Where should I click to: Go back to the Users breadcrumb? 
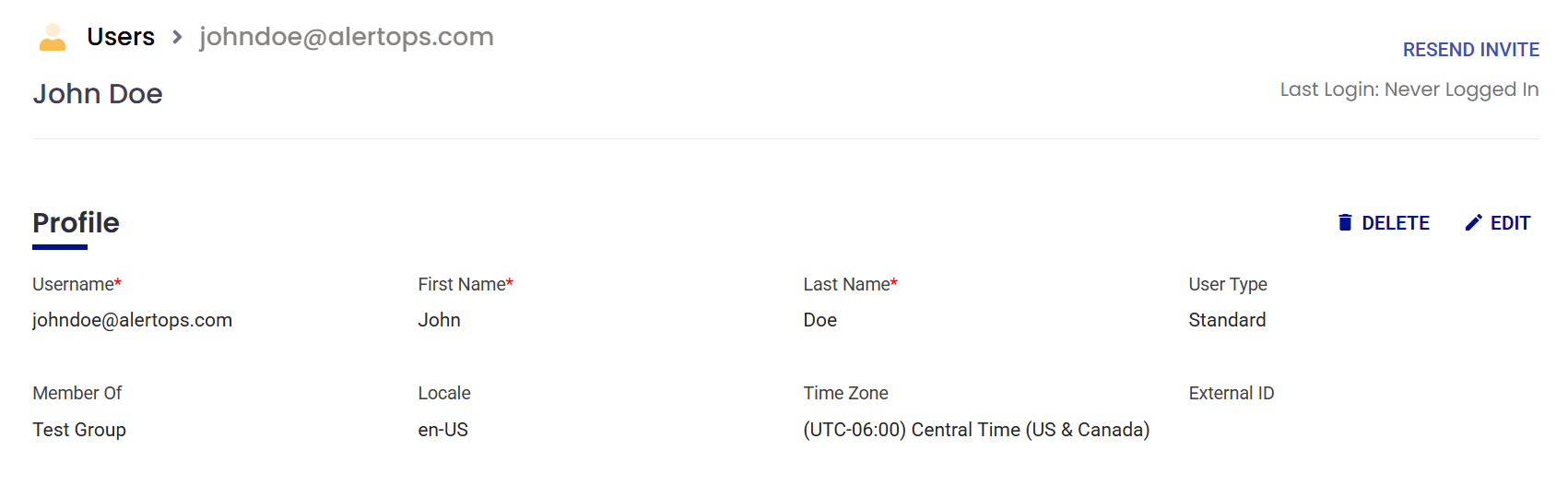point(121,37)
